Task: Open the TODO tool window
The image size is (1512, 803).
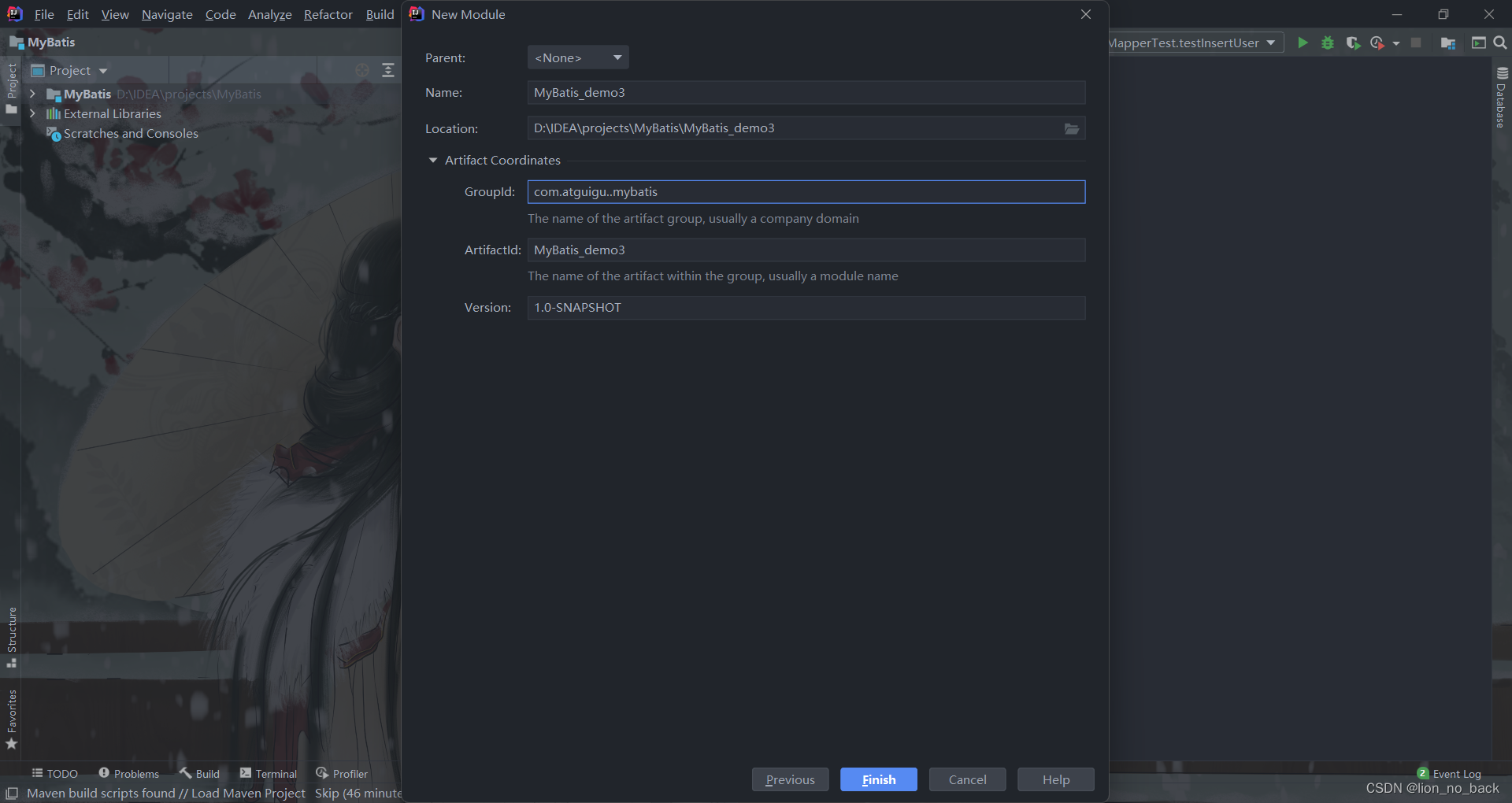Action: coord(54,773)
